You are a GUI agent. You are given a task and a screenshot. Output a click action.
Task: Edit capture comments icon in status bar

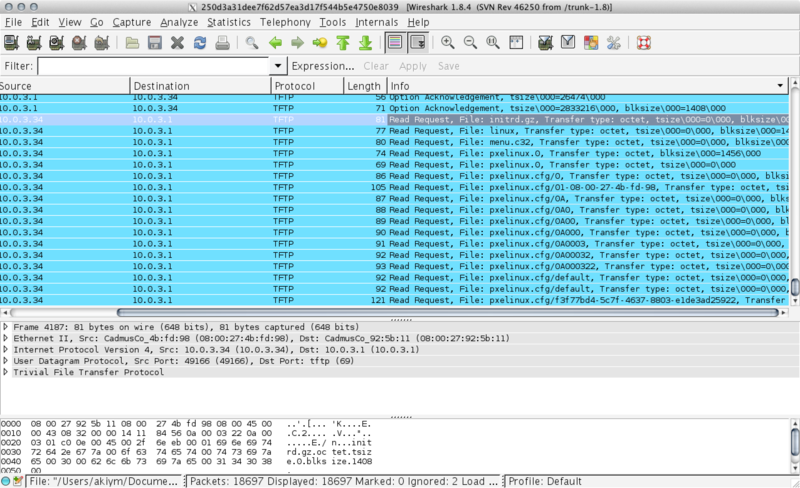click(18, 481)
